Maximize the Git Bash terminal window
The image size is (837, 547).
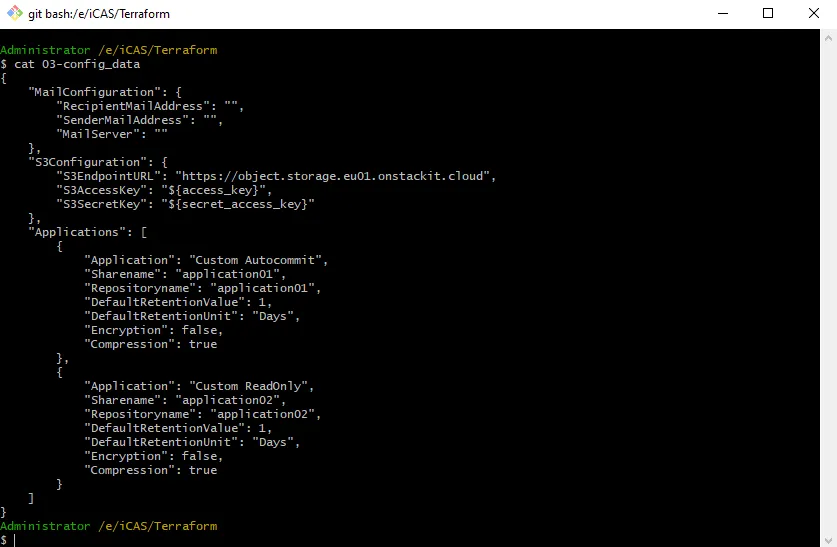[767, 14]
